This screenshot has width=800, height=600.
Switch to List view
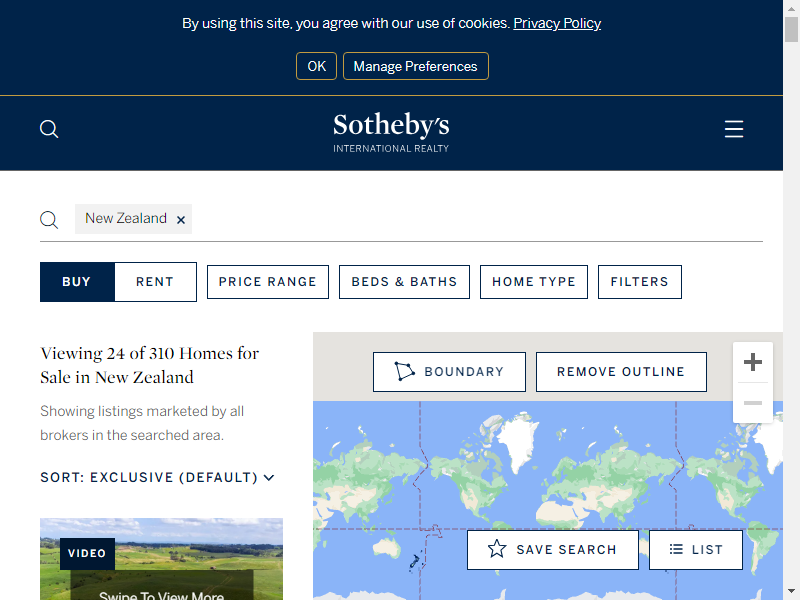(696, 550)
